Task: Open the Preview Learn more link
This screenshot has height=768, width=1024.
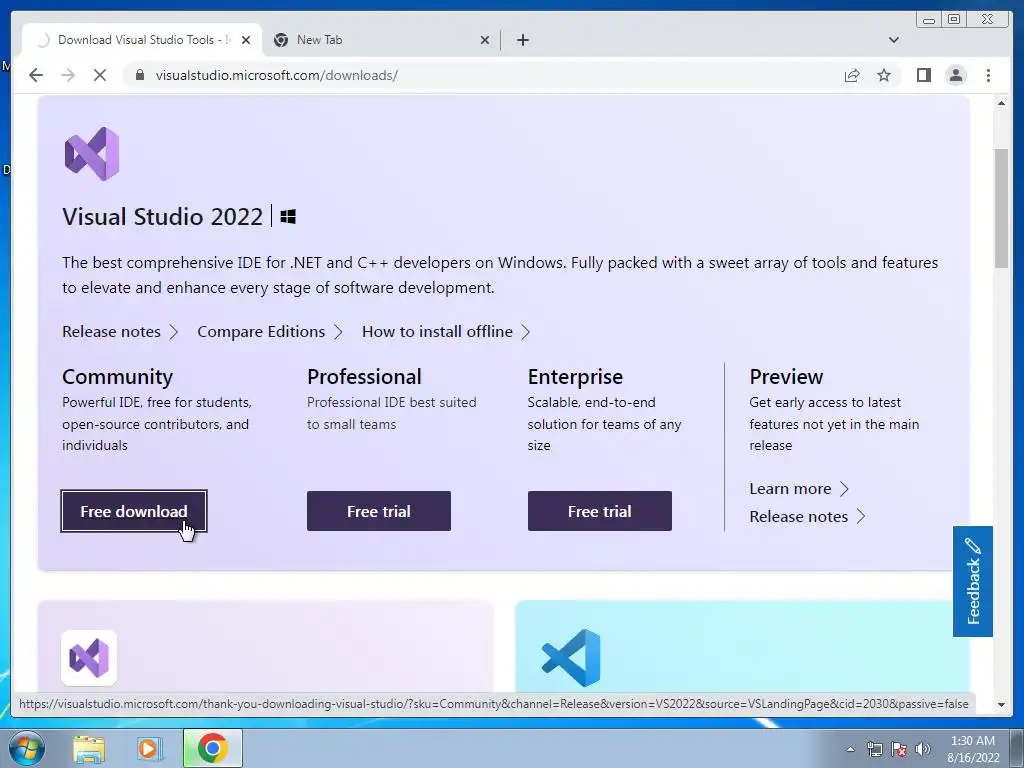Action: (x=799, y=488)
